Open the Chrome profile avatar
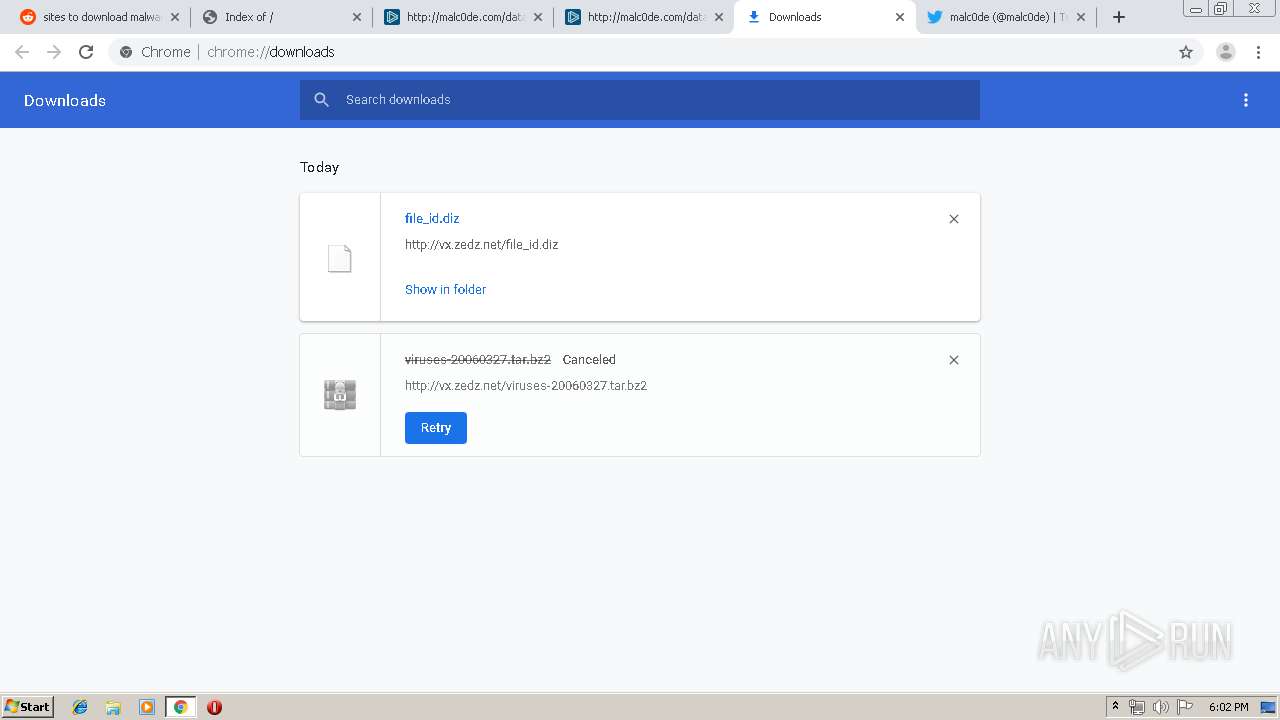1280x720 pixels. tap(1226, 52)
